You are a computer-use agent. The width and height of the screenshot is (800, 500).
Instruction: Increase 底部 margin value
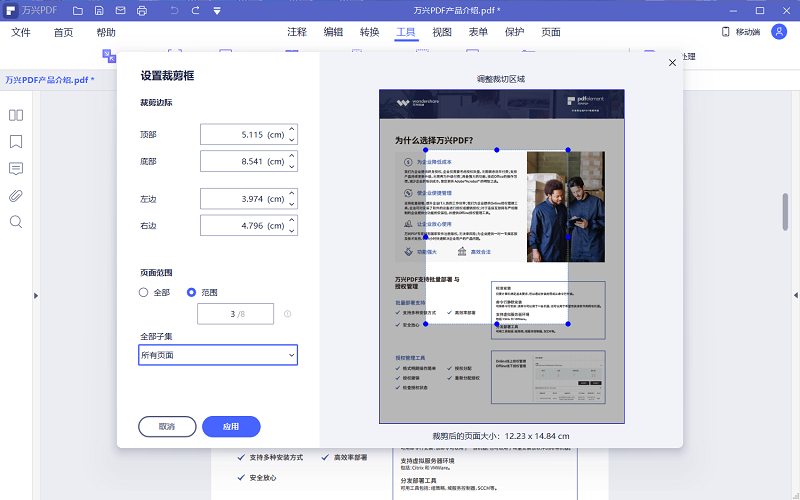coord(291,156)
